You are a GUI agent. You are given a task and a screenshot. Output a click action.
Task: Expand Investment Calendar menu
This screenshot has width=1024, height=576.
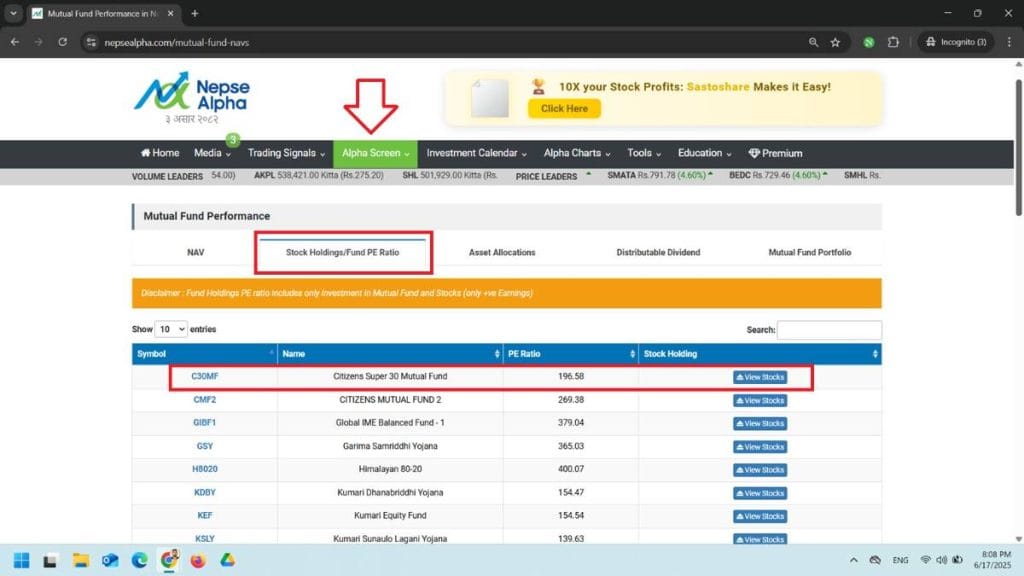point(477,153)
